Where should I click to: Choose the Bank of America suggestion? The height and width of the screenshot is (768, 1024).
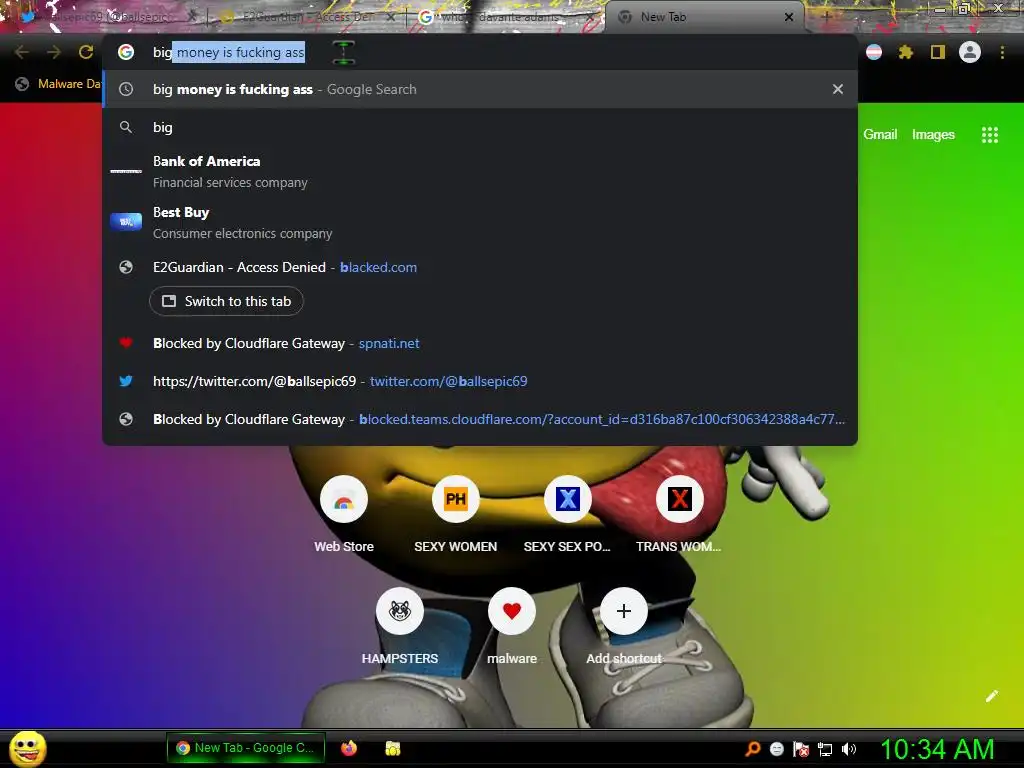(x=480, y=171)
